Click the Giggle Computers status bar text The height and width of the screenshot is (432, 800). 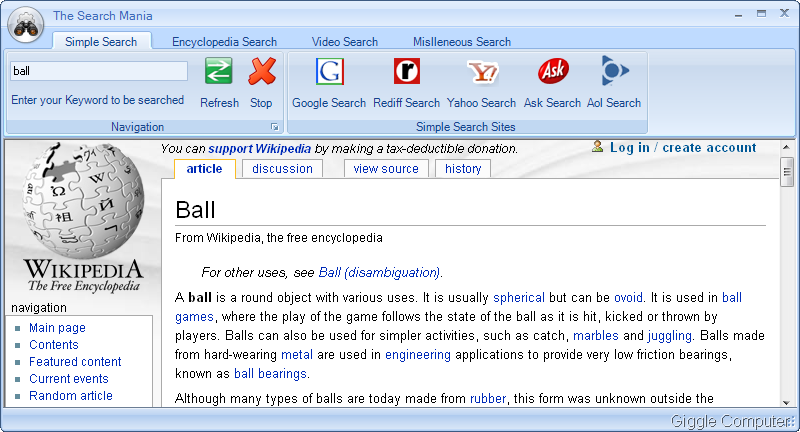(x=732, y=421)
